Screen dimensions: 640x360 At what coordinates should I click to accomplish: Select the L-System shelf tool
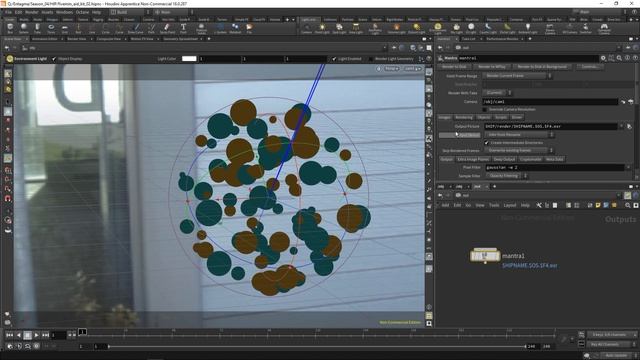pyautogui.click(x=220, y=29)
